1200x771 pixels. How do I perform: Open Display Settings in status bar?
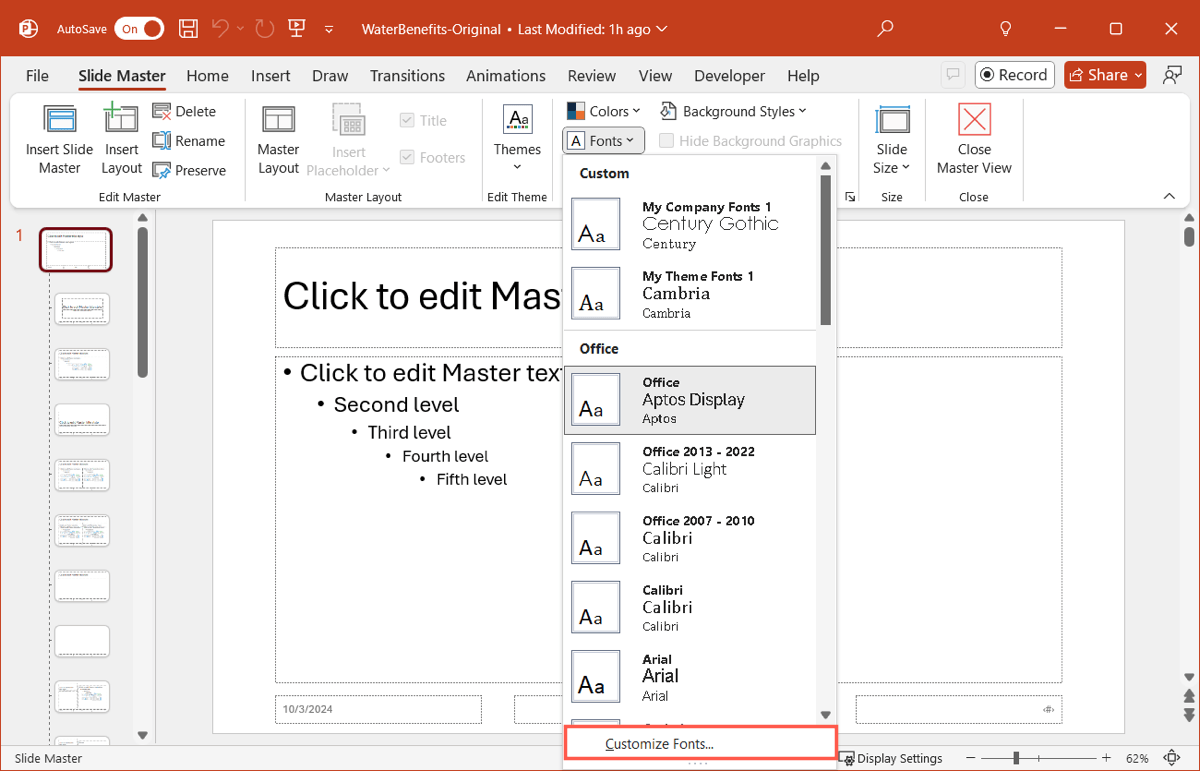[x=890, y=758]
